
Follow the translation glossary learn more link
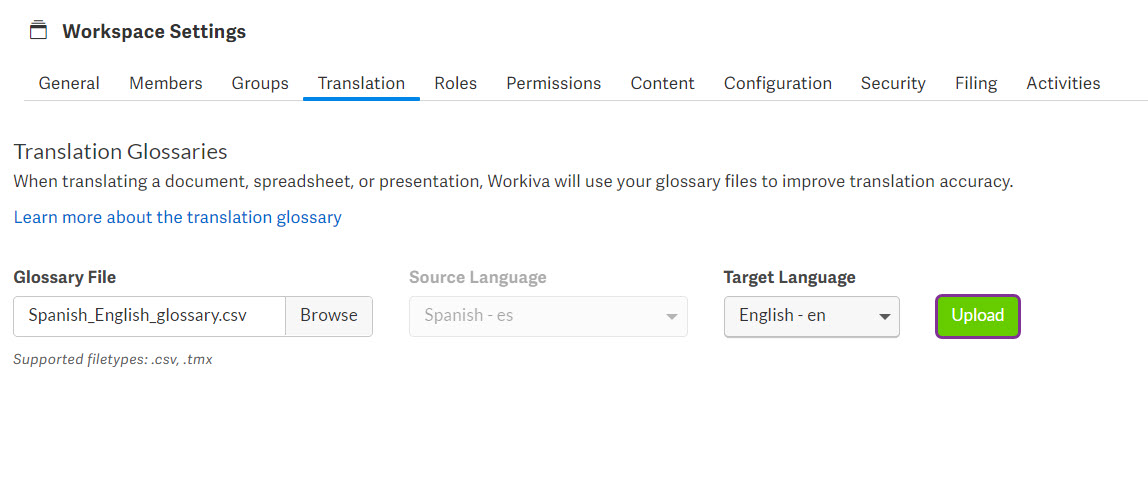178,217
